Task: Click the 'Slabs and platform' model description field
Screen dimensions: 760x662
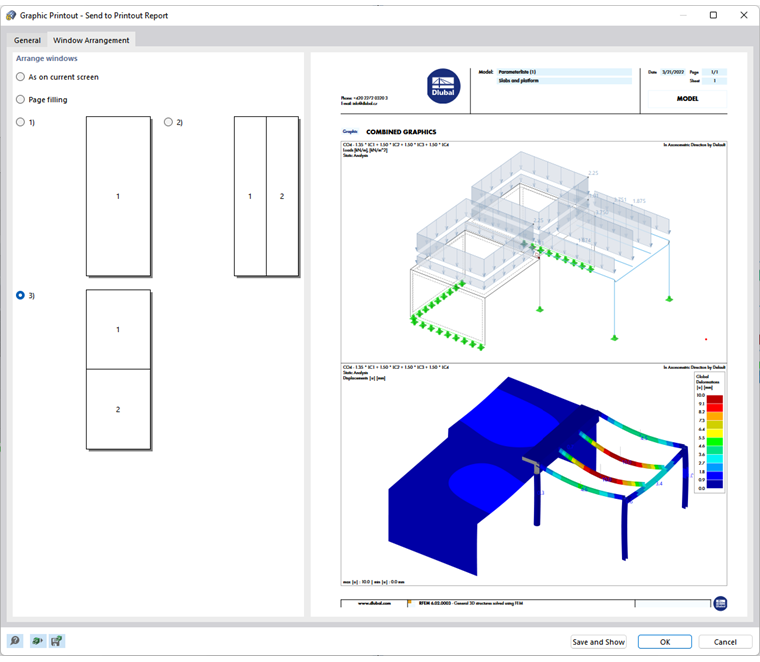Action: click(x=565, y=80)
